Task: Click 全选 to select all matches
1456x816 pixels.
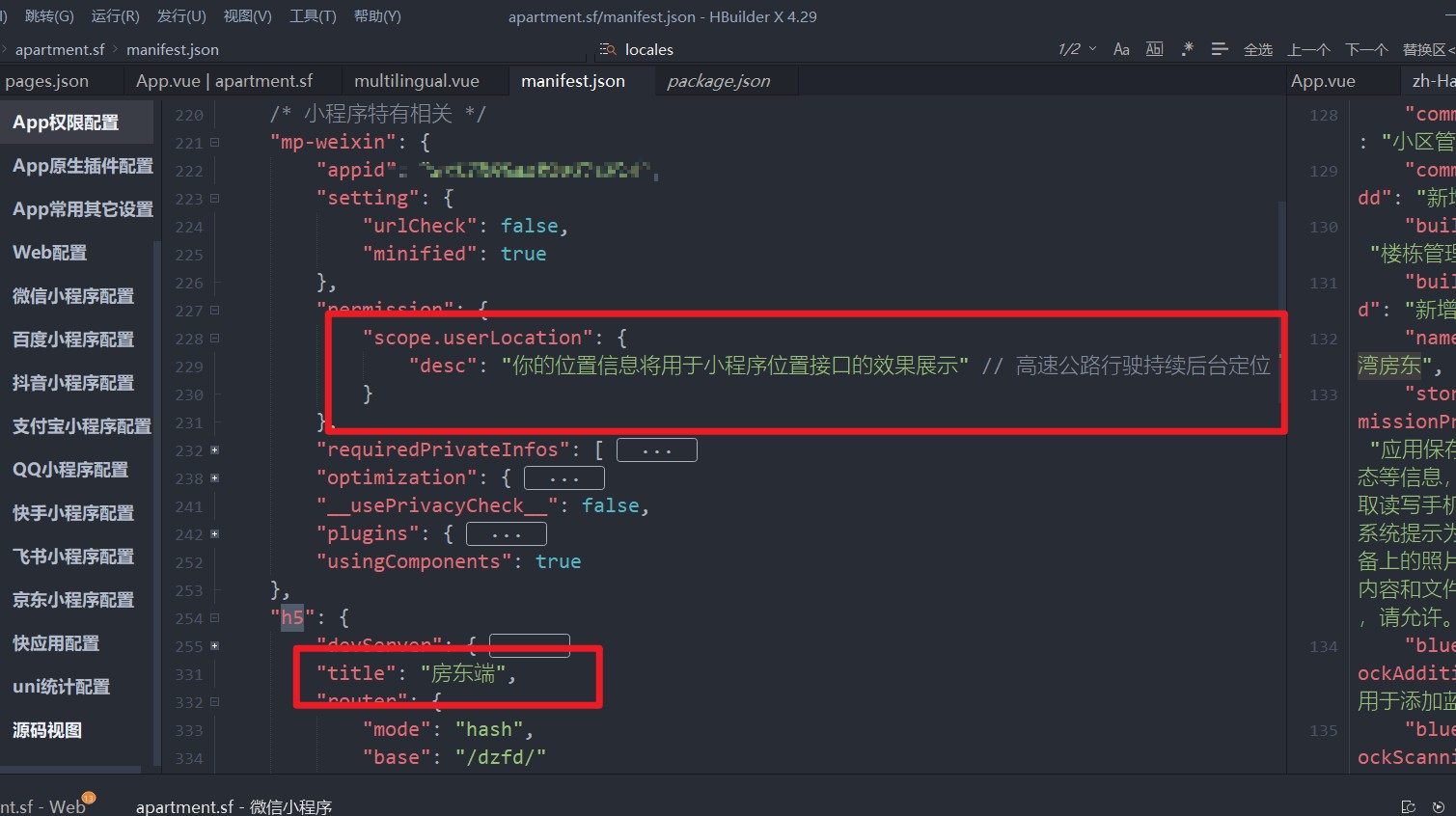Action: point(1258,49)
